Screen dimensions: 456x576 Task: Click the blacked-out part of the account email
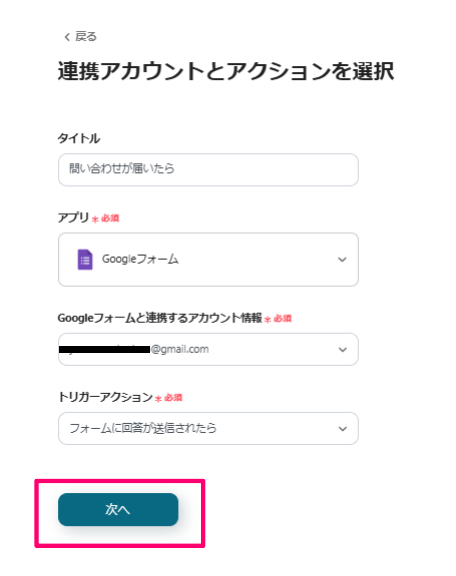[104, 349]
